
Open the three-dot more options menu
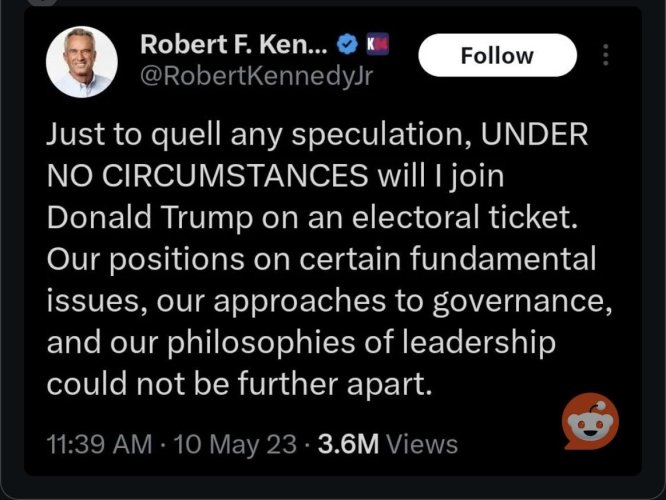[606, 55]
